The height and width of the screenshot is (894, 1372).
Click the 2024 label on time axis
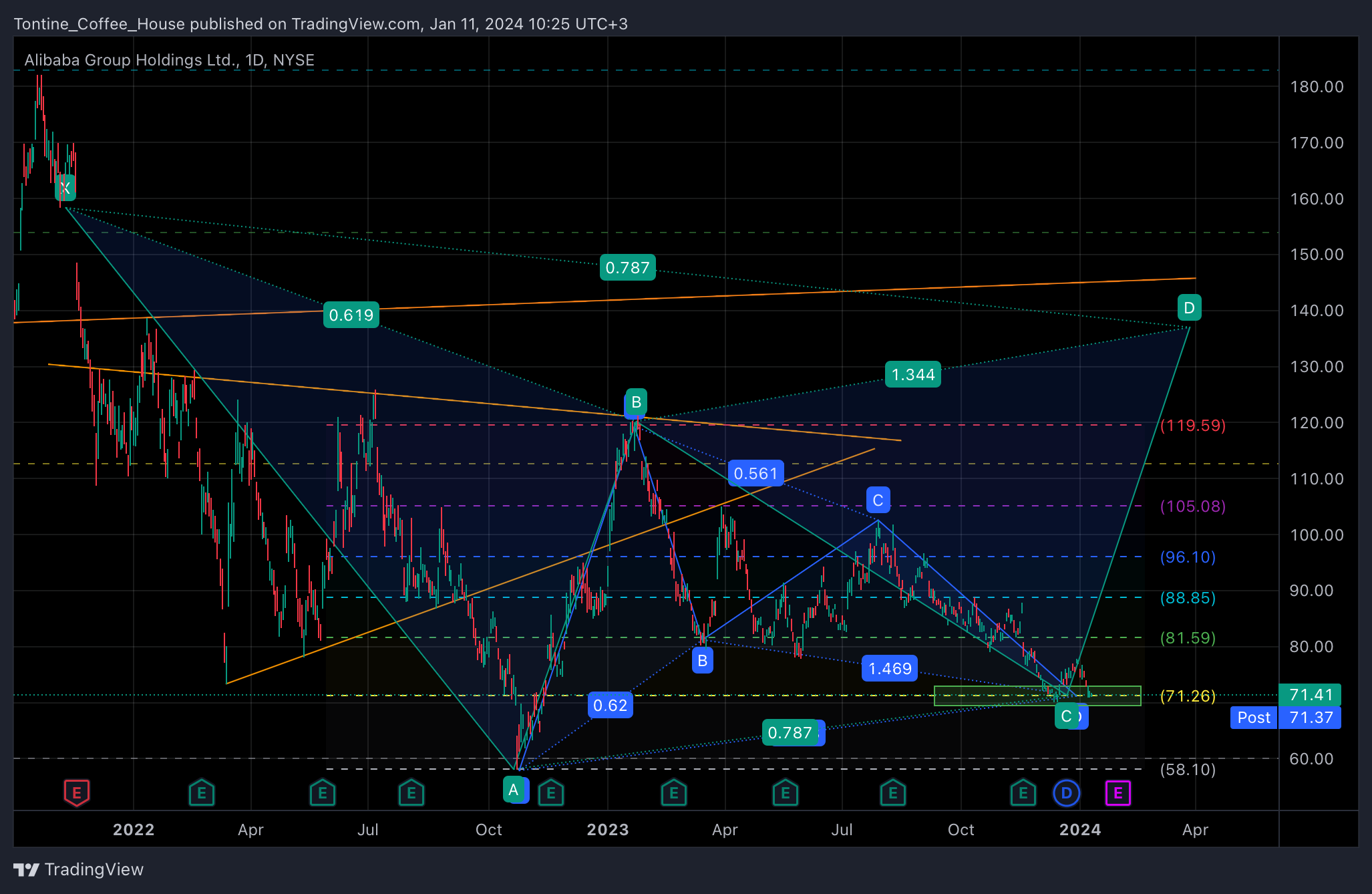(1080, 829)
